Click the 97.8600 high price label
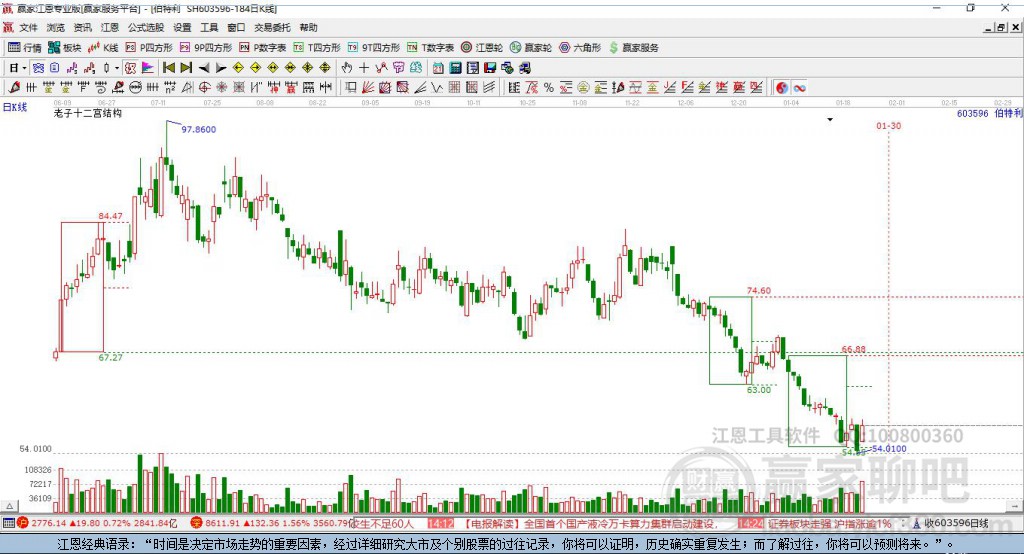Screen dimensions: 1024x554 pyautogui.click(x=199, y=129)
